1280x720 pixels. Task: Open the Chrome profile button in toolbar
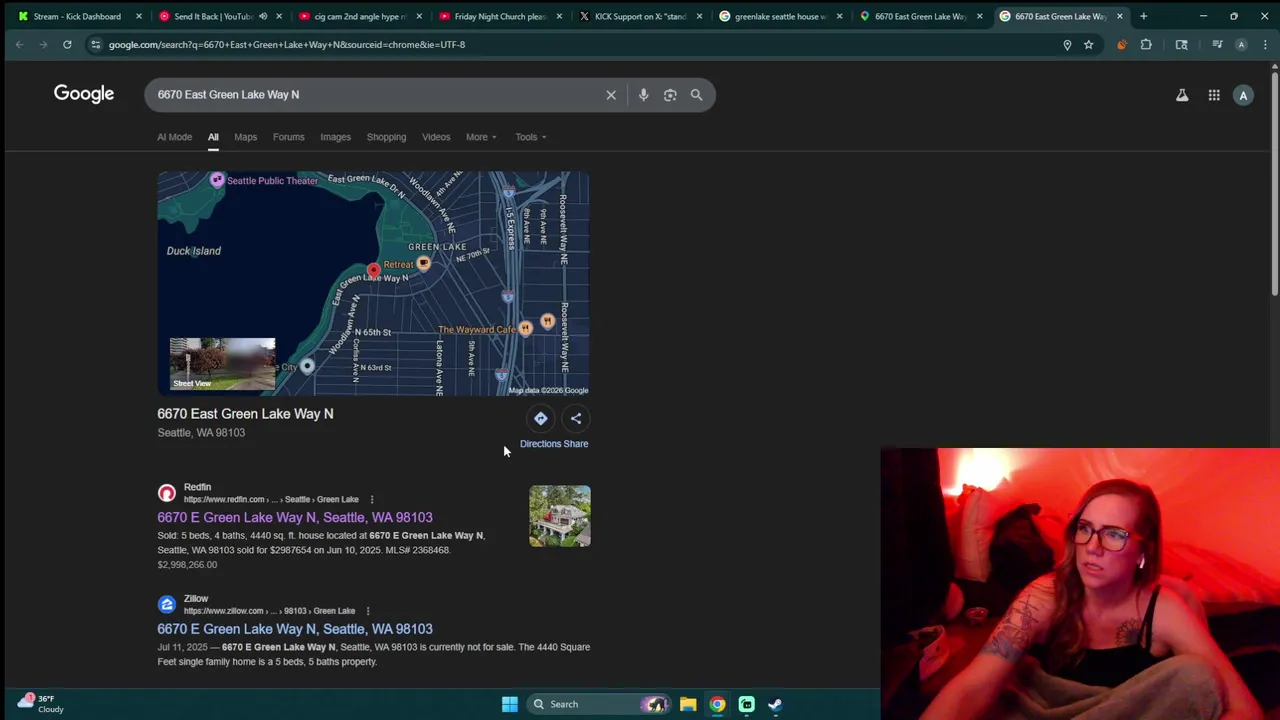tap(1241, 44)
